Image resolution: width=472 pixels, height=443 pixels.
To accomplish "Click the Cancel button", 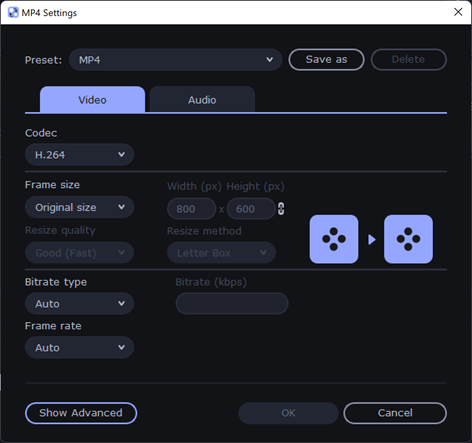I will click(x=395, y=413).
